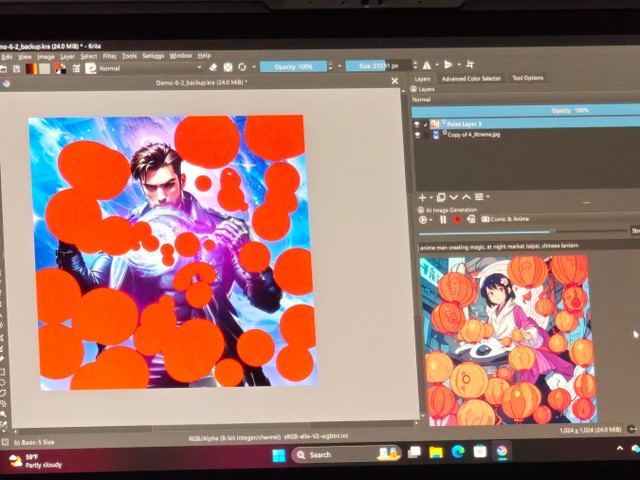Click the reload original preset icon
This screenshot has width=640, height=480.
(x=242, y=67)
